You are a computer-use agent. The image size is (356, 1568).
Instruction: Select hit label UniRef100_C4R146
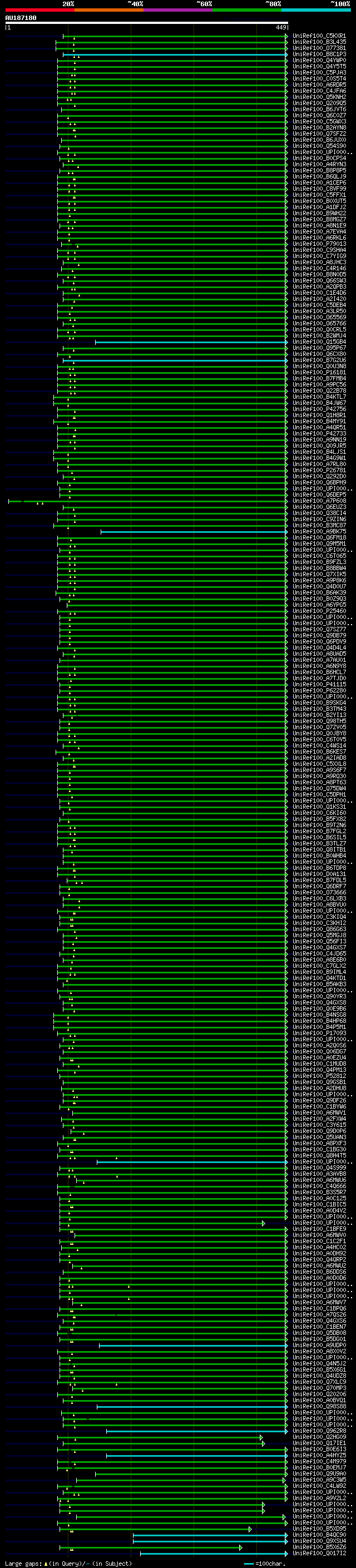pyautogui.click(x=319, y=269)
